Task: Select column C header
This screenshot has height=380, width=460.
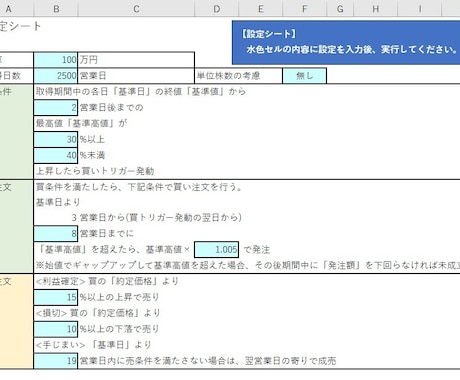Action: click(136, 9)
